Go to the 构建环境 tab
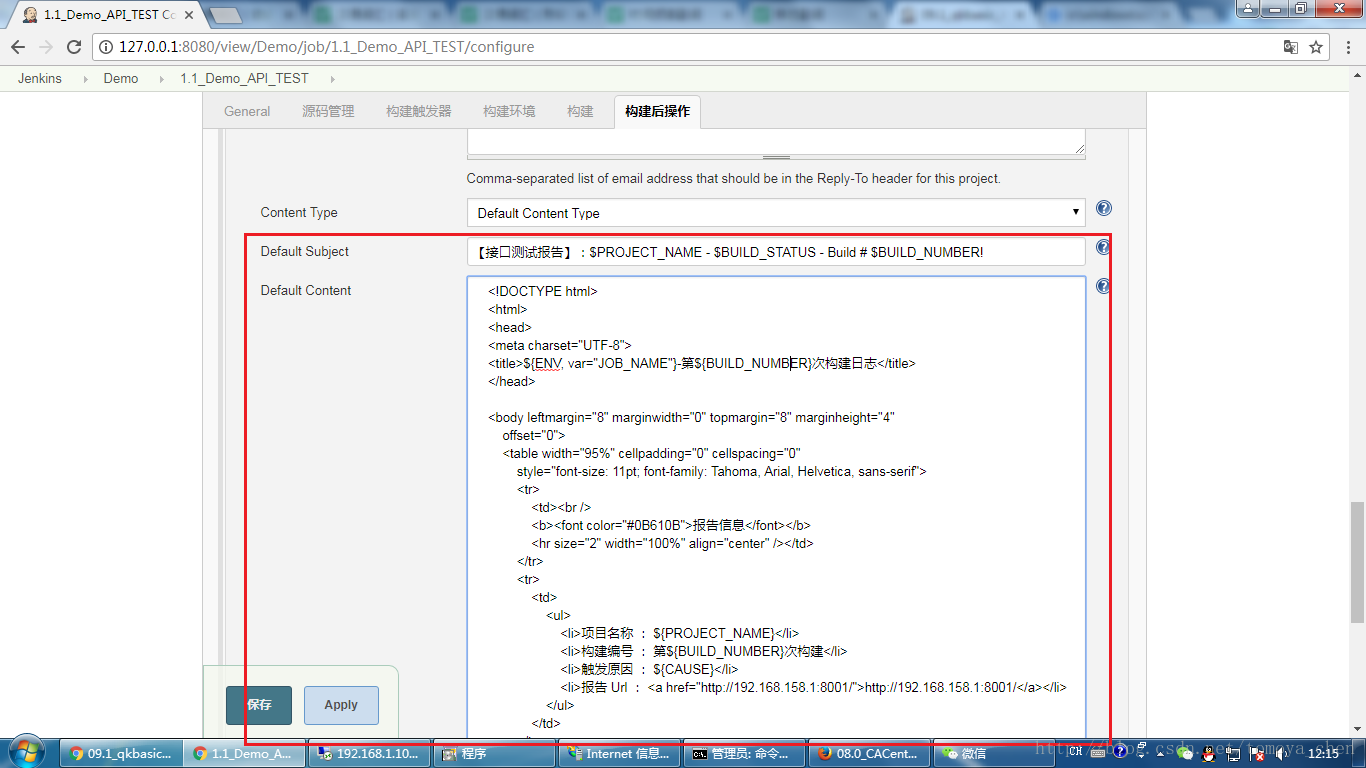 509,111
